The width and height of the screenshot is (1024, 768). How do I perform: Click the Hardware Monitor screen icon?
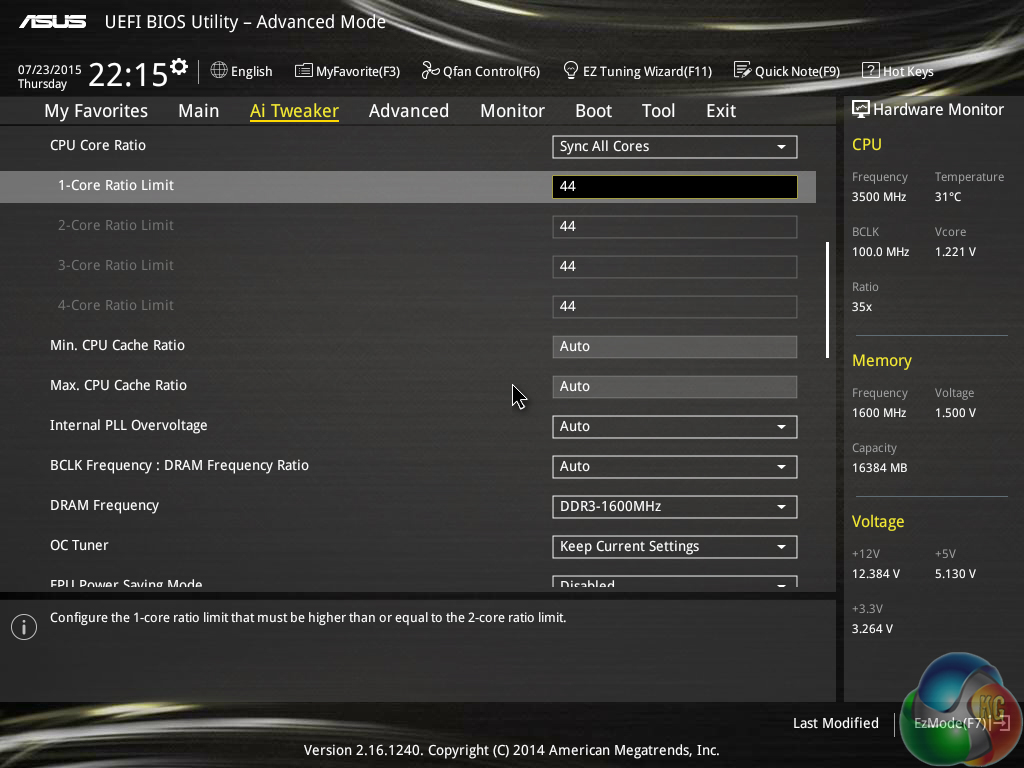[x=861, y=109]
